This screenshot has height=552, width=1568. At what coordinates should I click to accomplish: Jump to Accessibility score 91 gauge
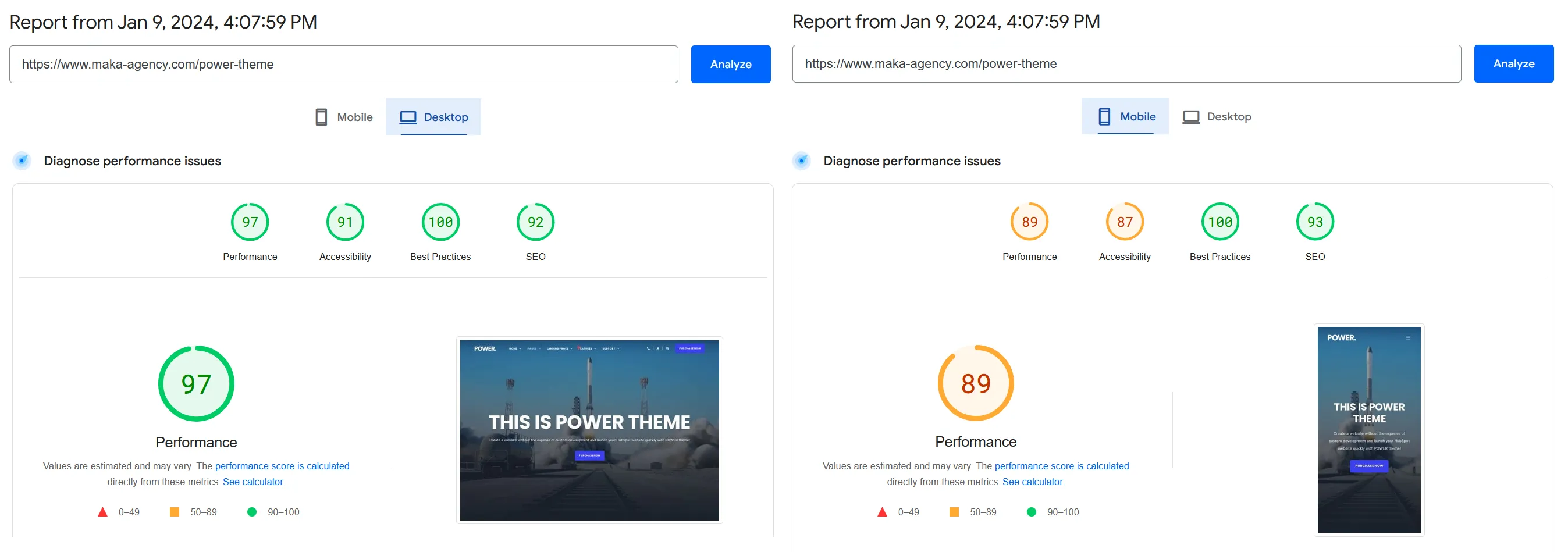pyautogui.click(x=345, y=222)
